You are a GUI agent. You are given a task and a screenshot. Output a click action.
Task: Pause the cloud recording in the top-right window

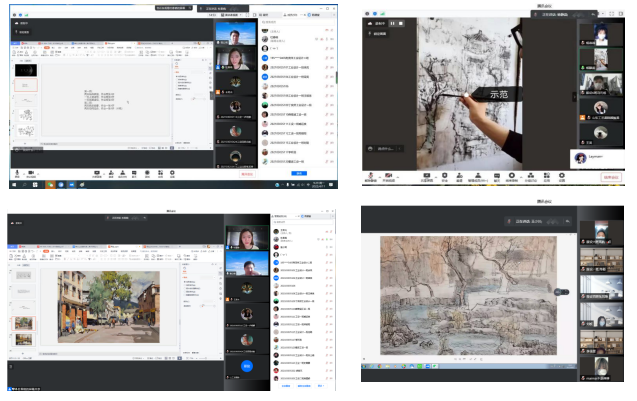point(392,24)
